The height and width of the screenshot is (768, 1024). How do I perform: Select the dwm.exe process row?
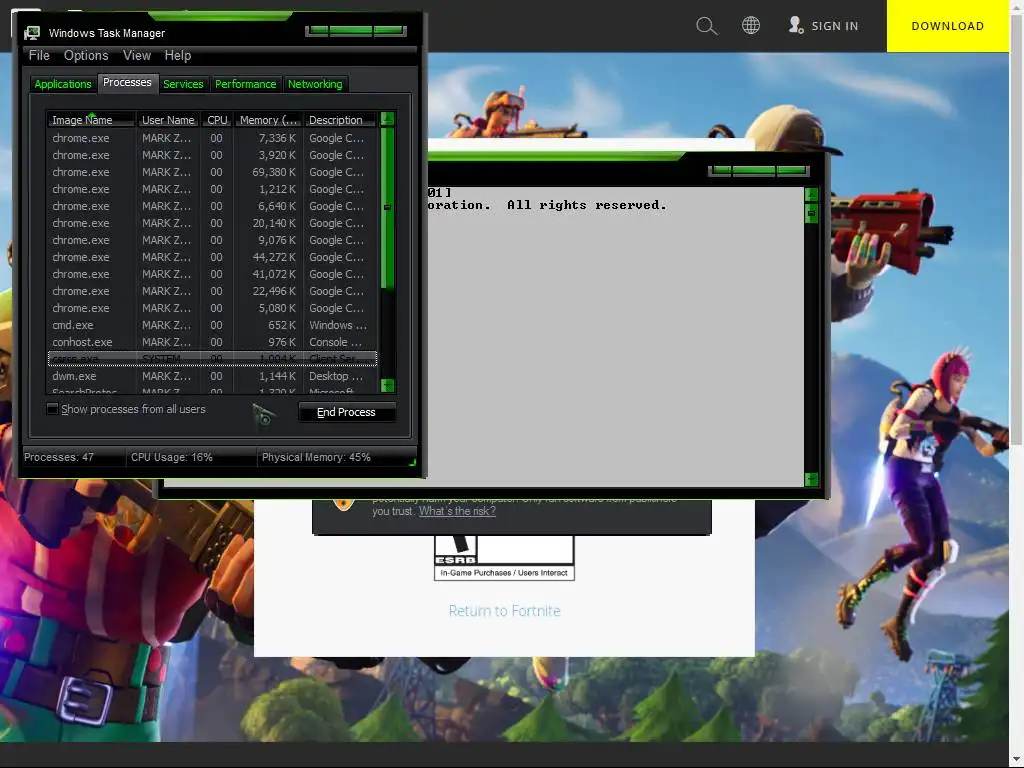point(212,376)
